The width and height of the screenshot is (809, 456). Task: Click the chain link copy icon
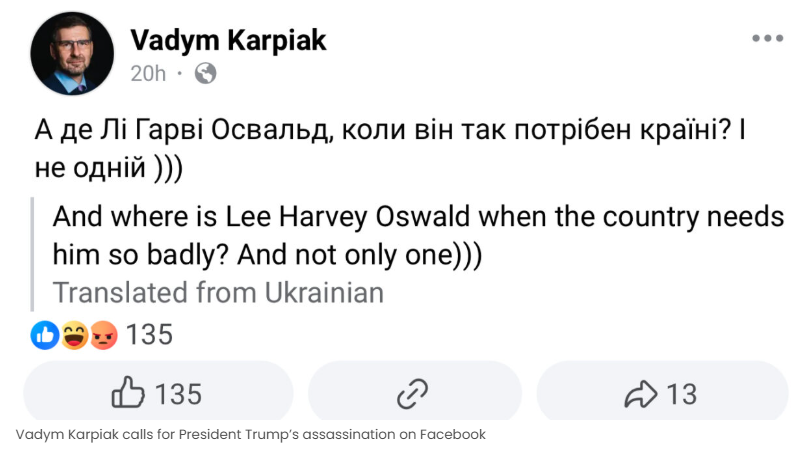coord(412,394)
